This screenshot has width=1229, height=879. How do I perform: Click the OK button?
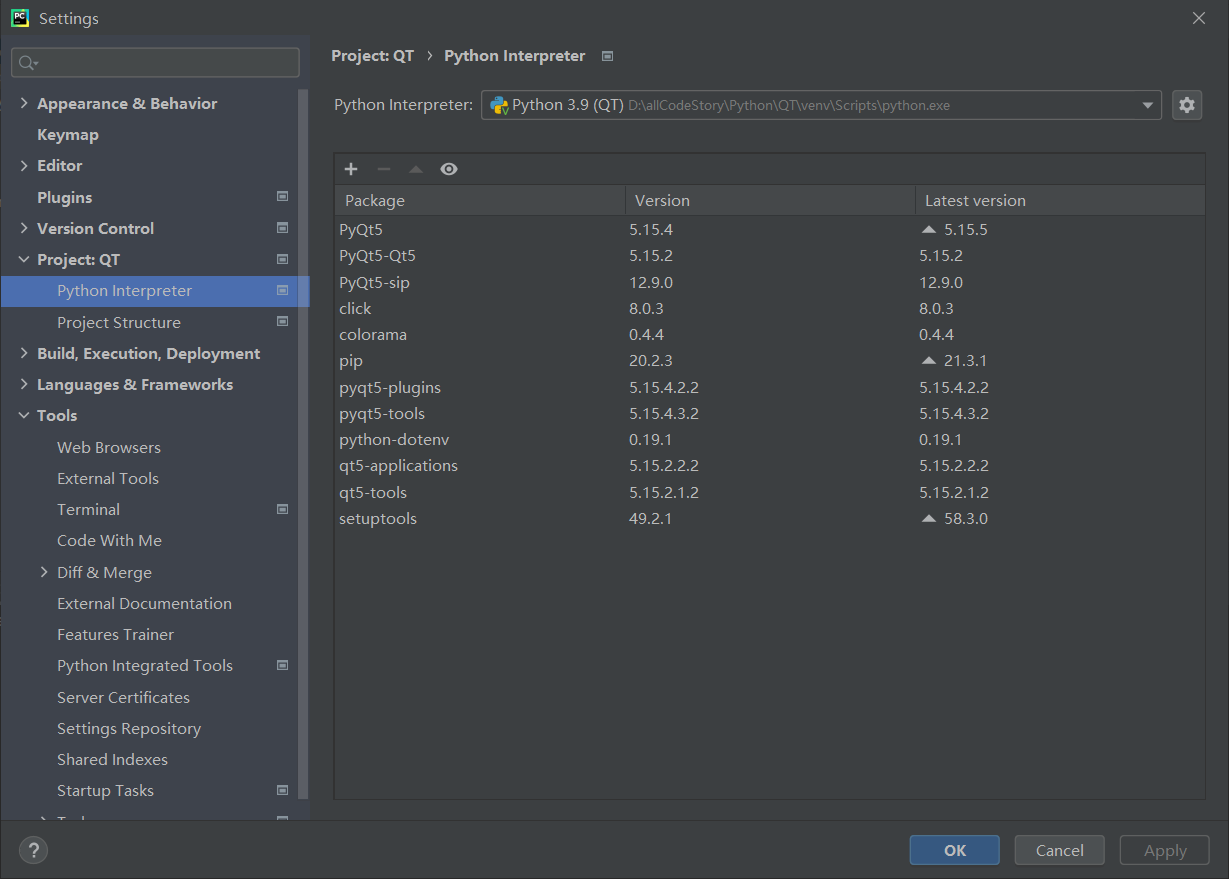pos(954,850)
